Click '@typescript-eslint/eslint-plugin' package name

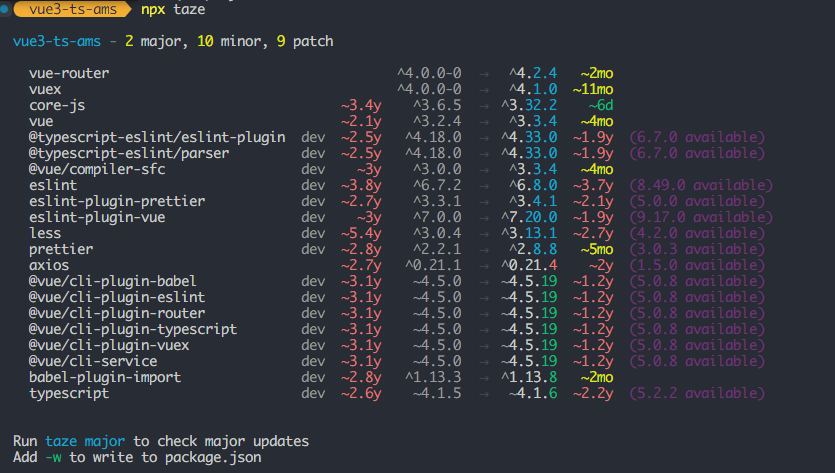(x=157, y=137)
